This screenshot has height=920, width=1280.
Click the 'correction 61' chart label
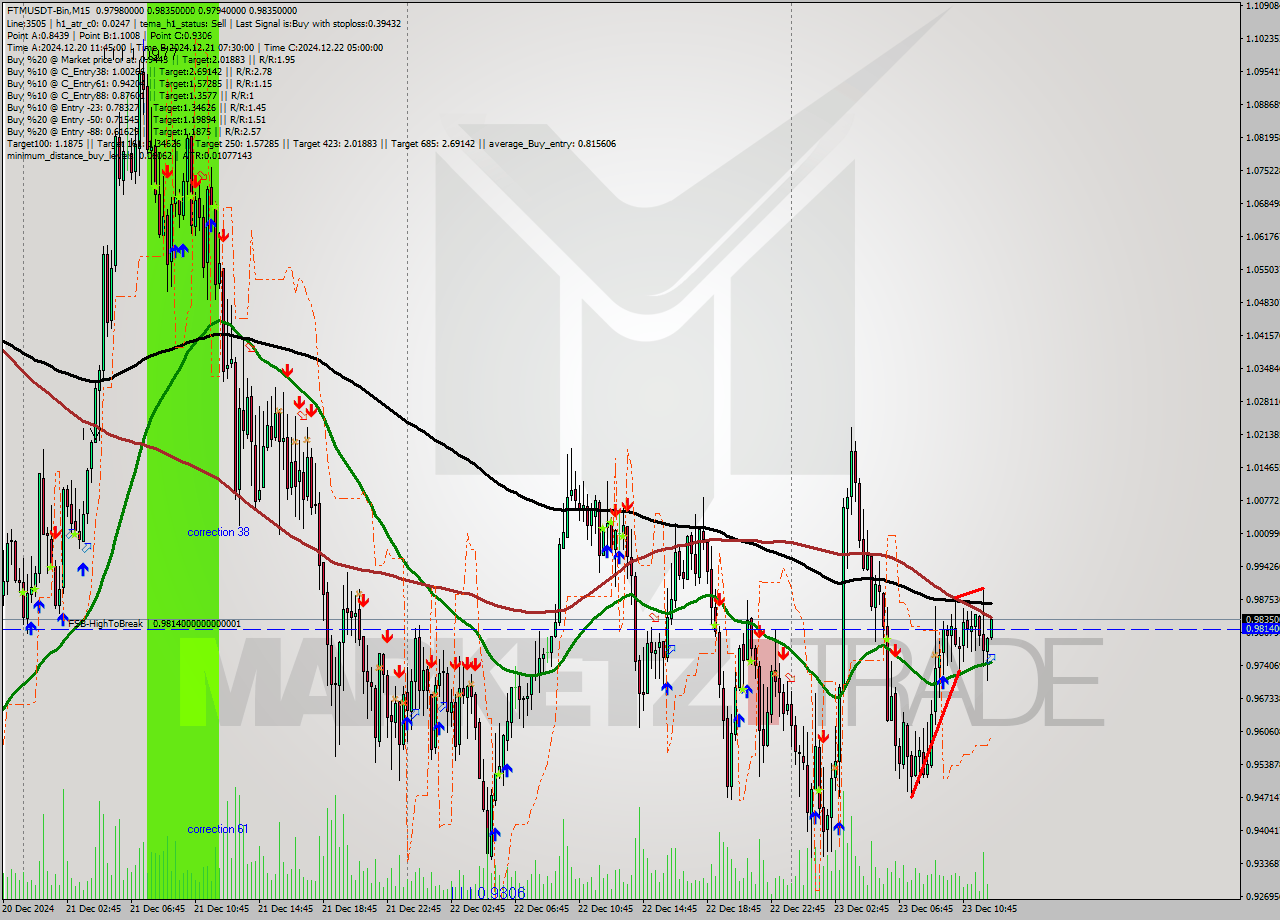[x=218, y=829]
